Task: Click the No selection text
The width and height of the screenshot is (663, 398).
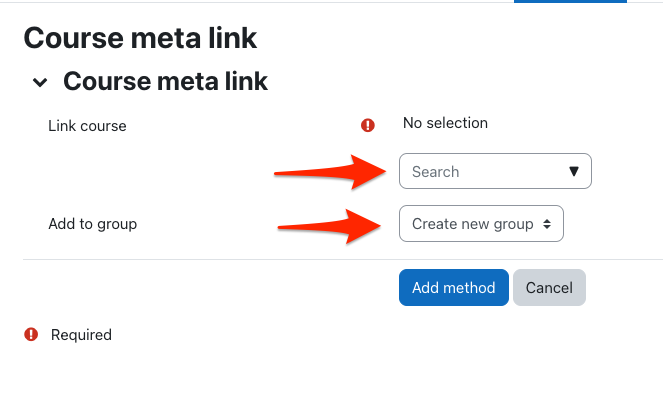Action: 445,123
